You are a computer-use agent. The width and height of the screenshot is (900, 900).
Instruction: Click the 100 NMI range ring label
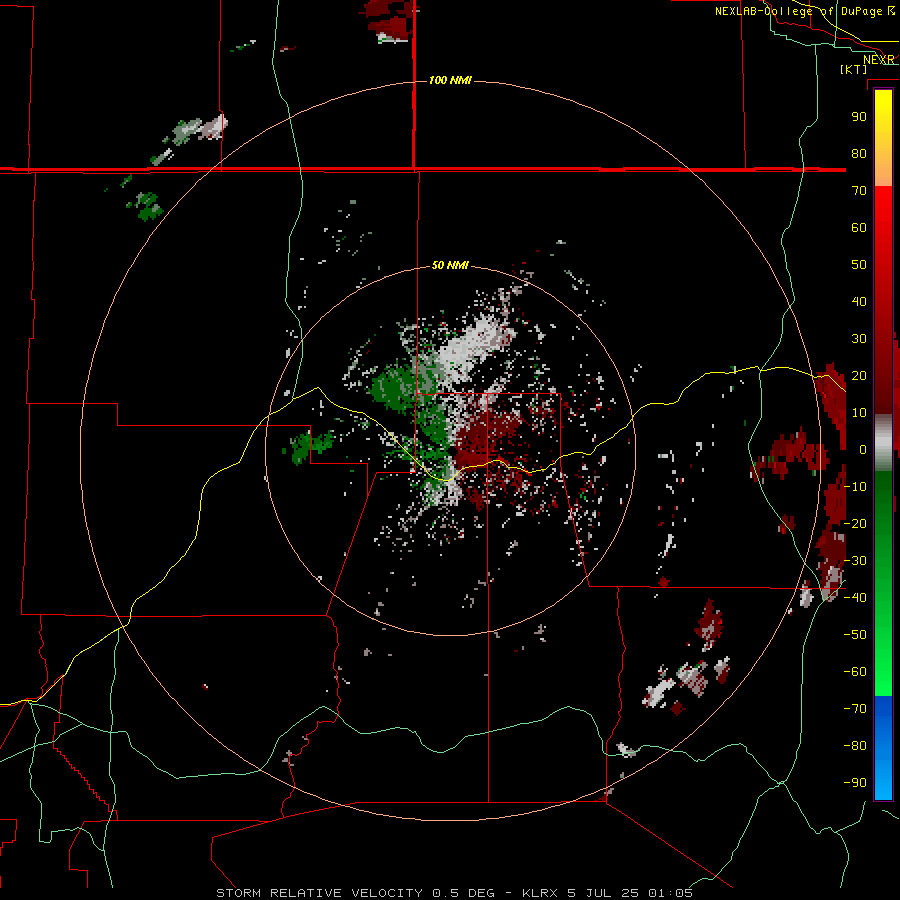450,80
